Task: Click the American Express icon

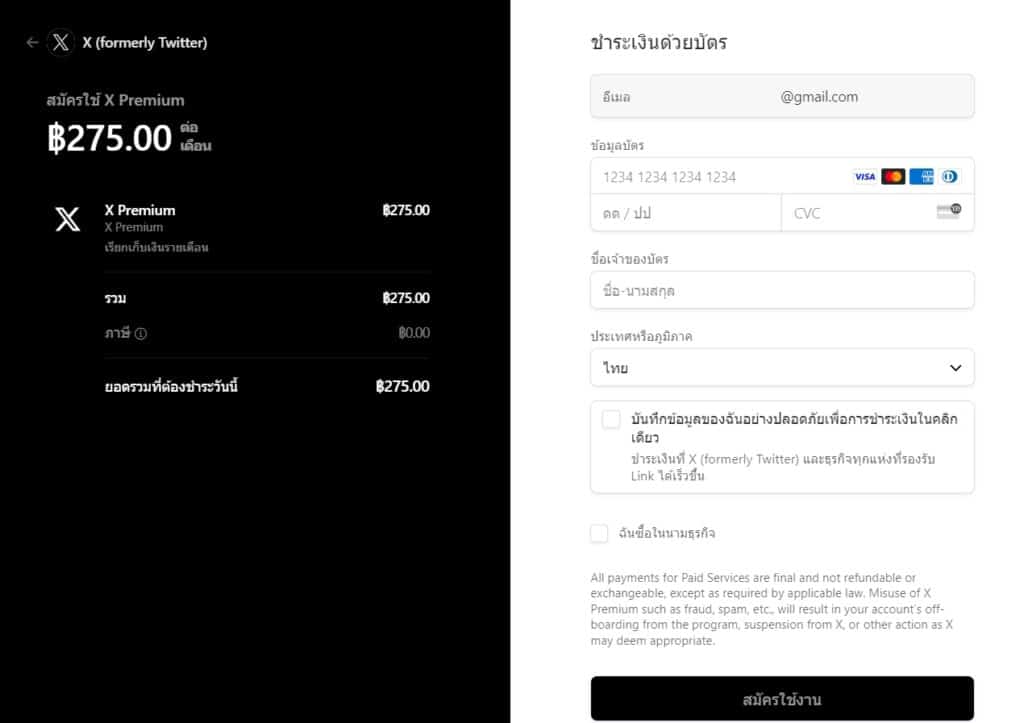Action: tap(921, 177)
